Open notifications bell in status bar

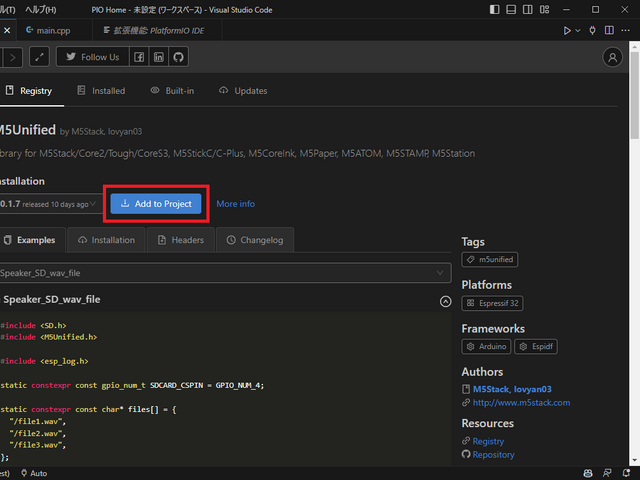(626, 473)
